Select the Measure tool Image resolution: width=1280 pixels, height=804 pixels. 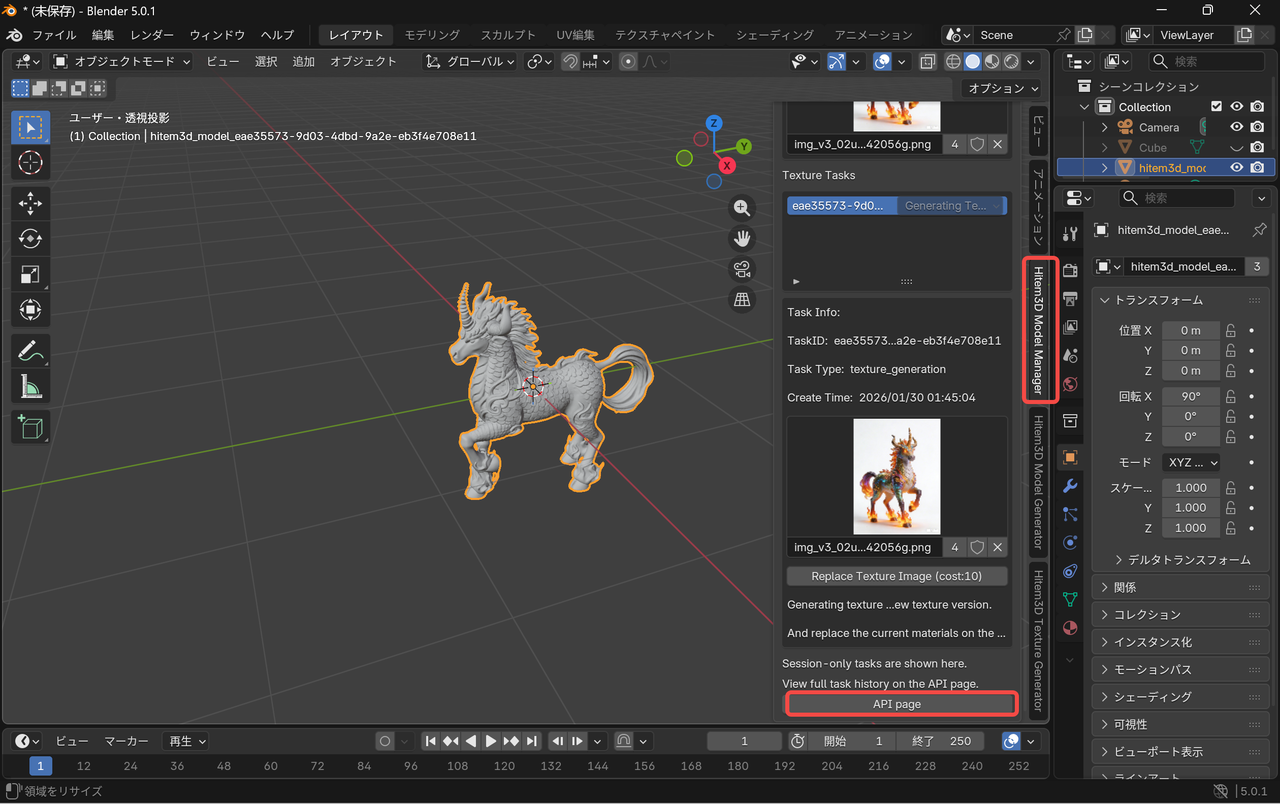[x=30, y=386]
